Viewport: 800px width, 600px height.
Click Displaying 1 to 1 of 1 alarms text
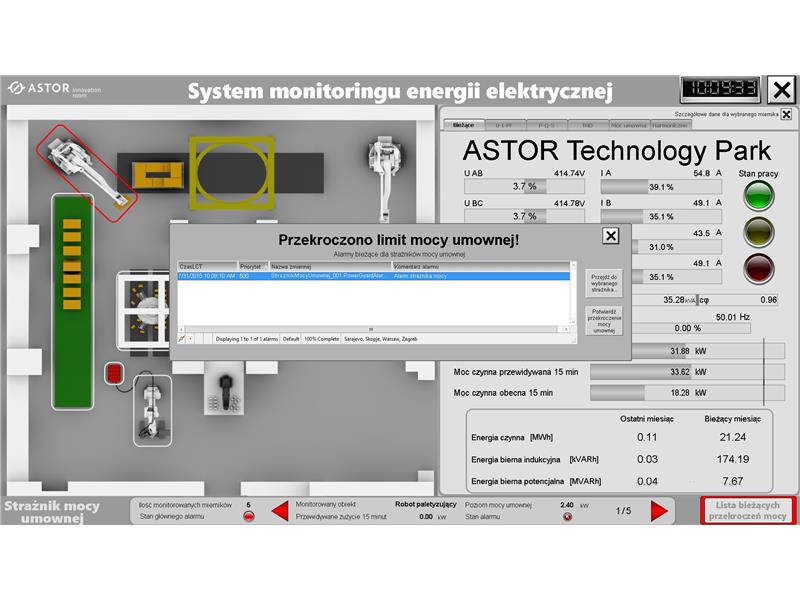(247, 339)
